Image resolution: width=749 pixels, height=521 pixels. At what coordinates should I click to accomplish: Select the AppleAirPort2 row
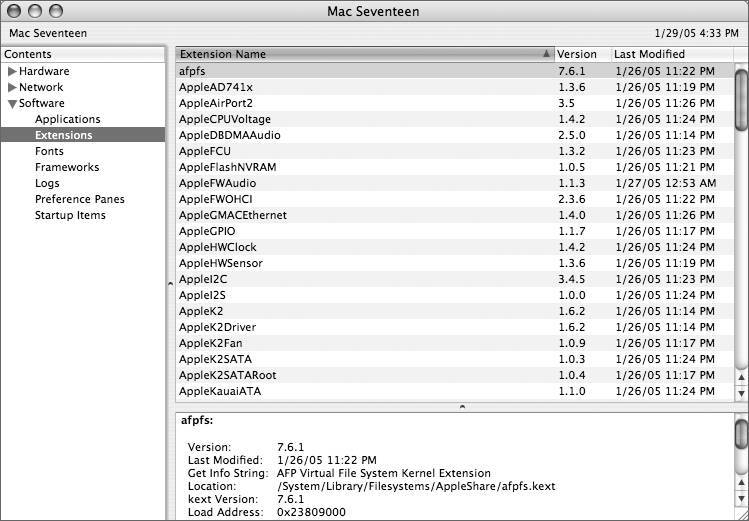[454, 103]
